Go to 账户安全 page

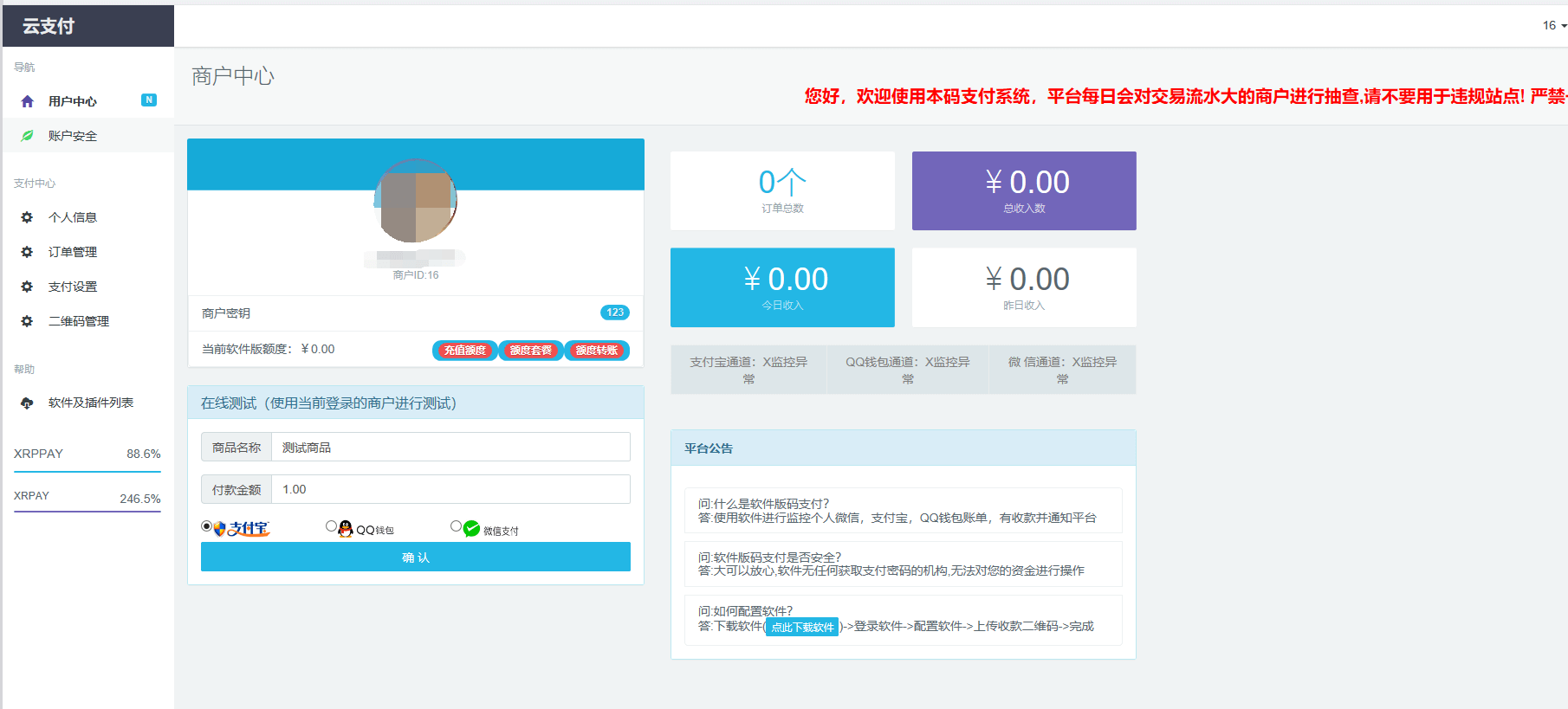(88, 136)
